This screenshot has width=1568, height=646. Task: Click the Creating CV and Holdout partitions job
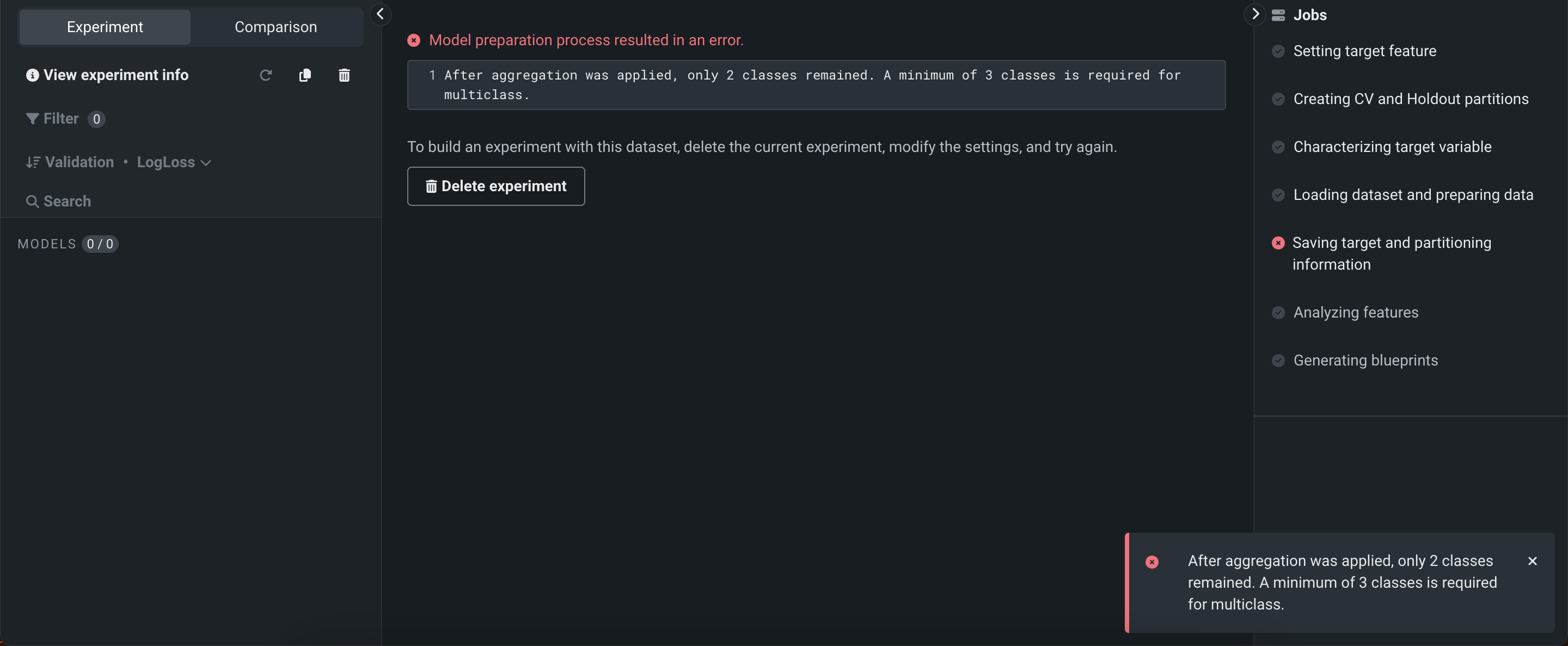(x=1410, y=99)
